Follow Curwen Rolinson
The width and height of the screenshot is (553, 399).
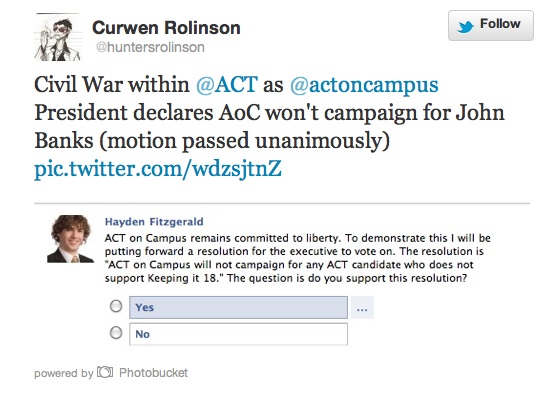point(491,25)
